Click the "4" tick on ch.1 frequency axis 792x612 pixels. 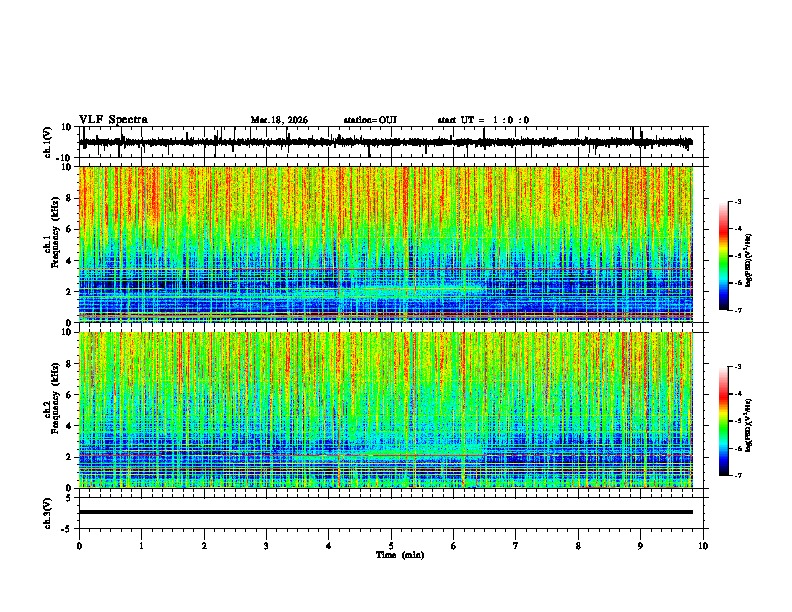point(70,261)
